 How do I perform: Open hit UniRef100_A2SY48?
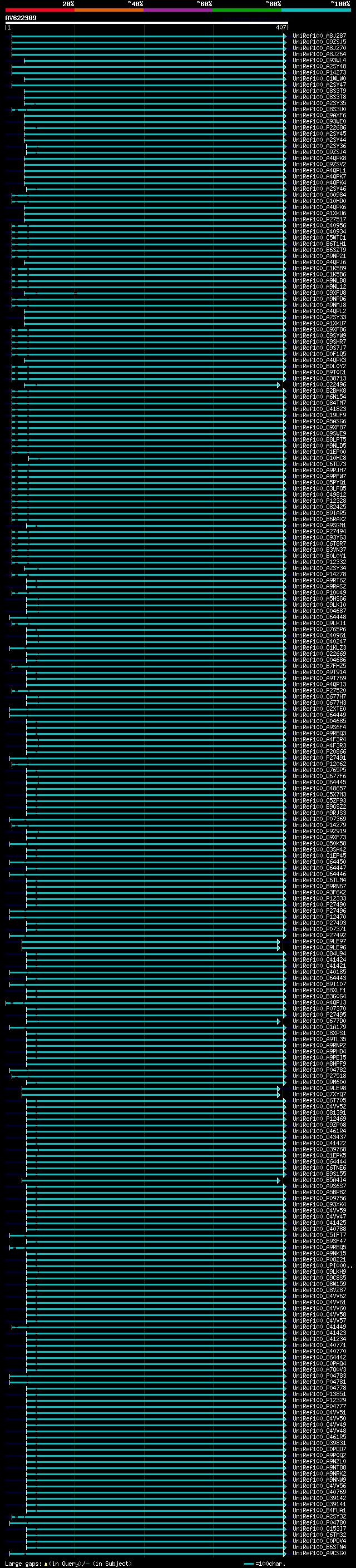319,66
